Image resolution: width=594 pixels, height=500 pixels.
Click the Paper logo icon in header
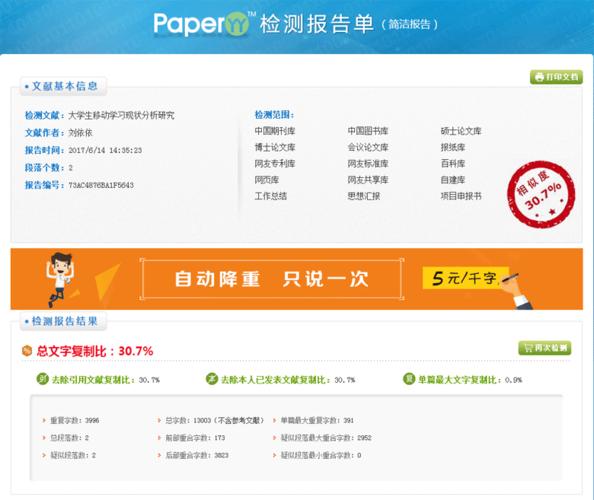(237, 24)
